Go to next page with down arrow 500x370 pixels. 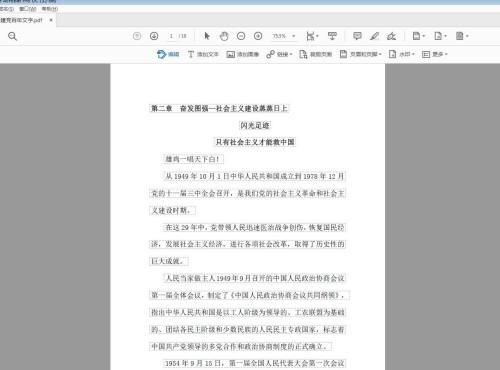(154, 36)
